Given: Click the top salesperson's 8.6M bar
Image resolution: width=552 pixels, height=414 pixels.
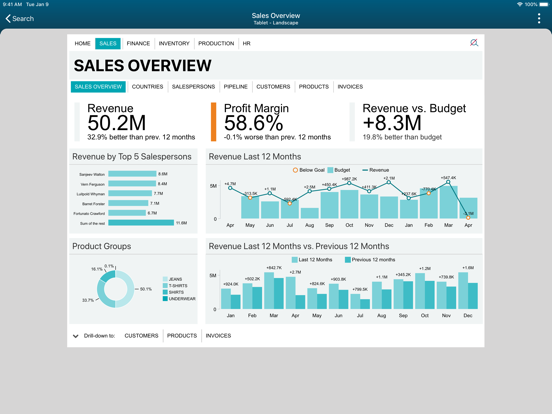Looking at the screenshot, I should coord(132,174).
